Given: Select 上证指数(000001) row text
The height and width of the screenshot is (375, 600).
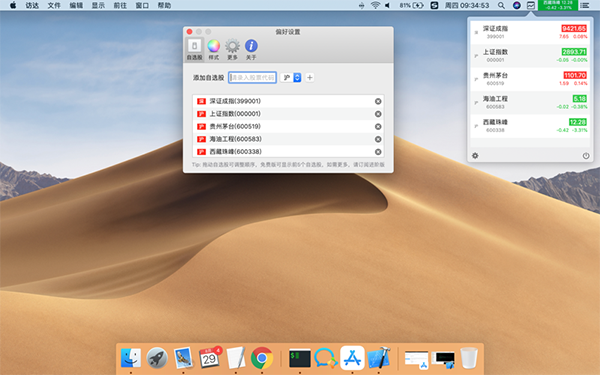Looking at the screenshot, I should 235,114.
